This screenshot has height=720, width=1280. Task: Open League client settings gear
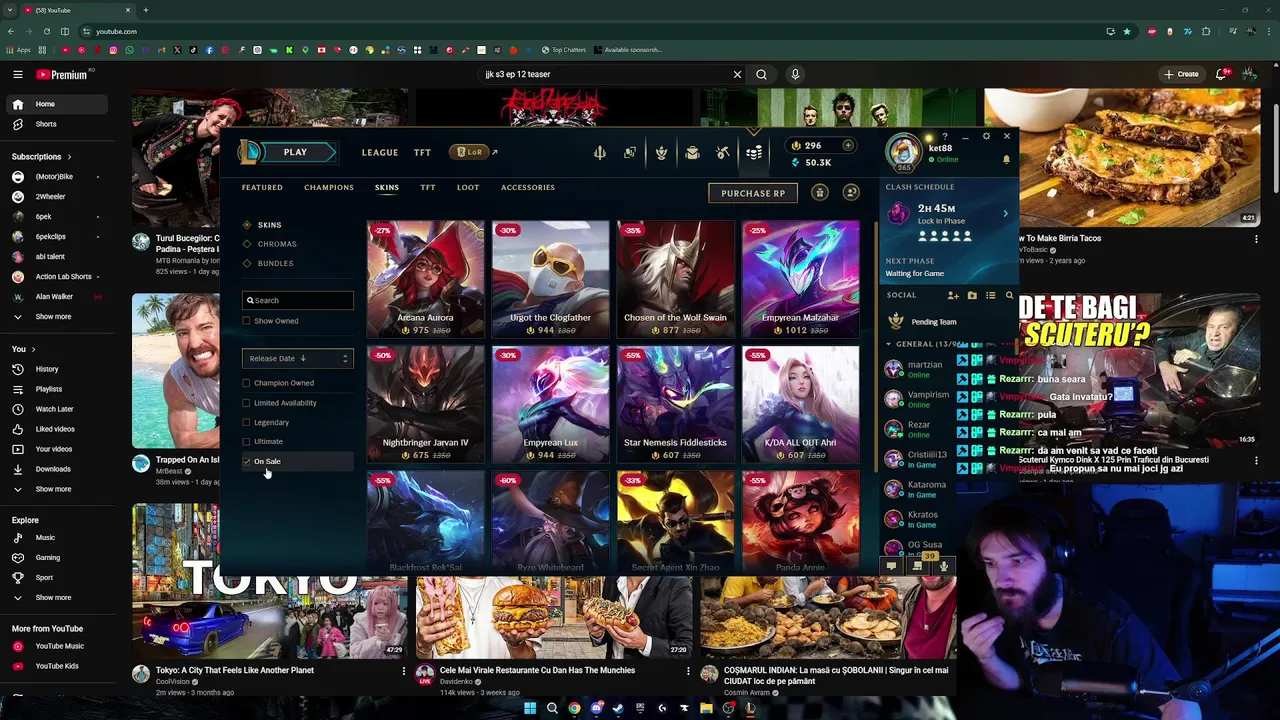pos(986,136)
